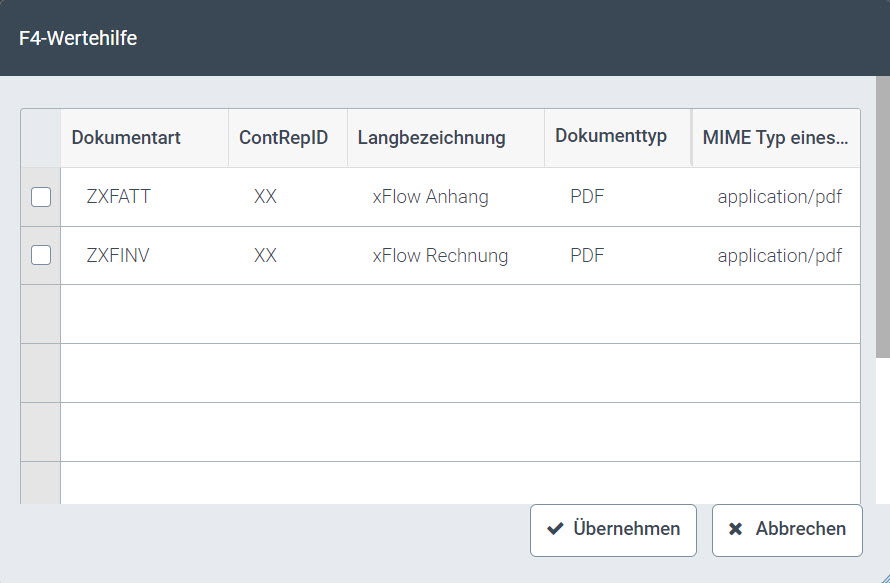Click the ContRepID column header

(x=283, y=138)
